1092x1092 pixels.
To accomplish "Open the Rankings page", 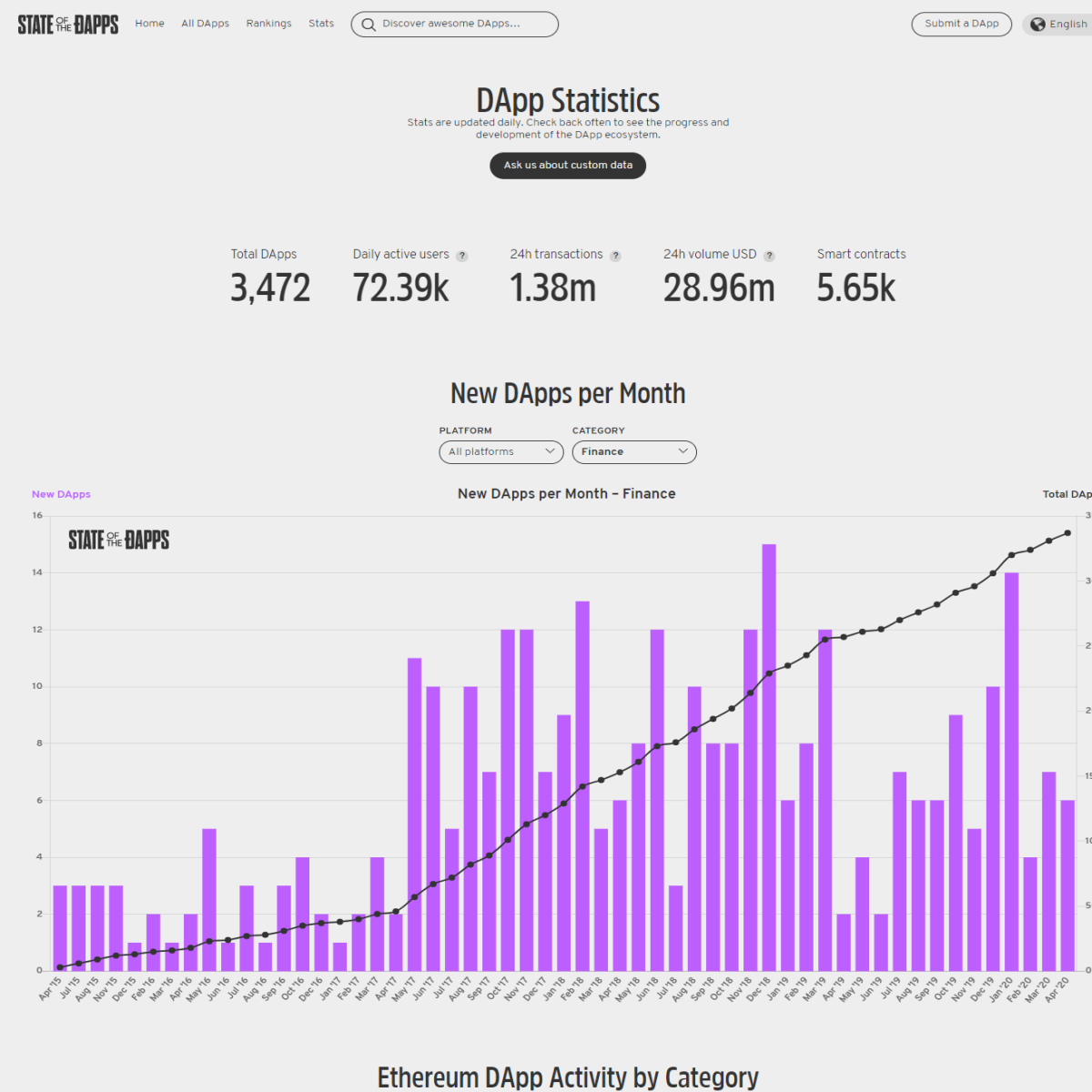I will tap(268, 24).
